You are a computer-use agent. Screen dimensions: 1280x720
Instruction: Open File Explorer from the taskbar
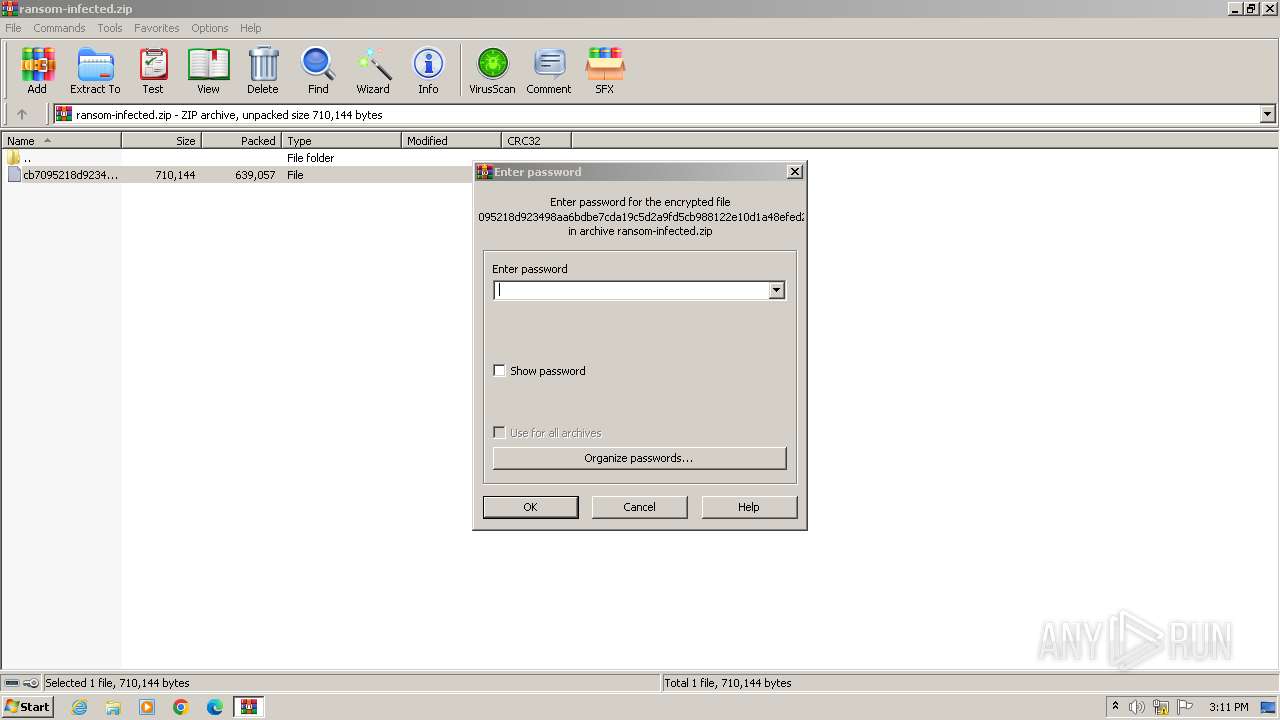[113, 707]
